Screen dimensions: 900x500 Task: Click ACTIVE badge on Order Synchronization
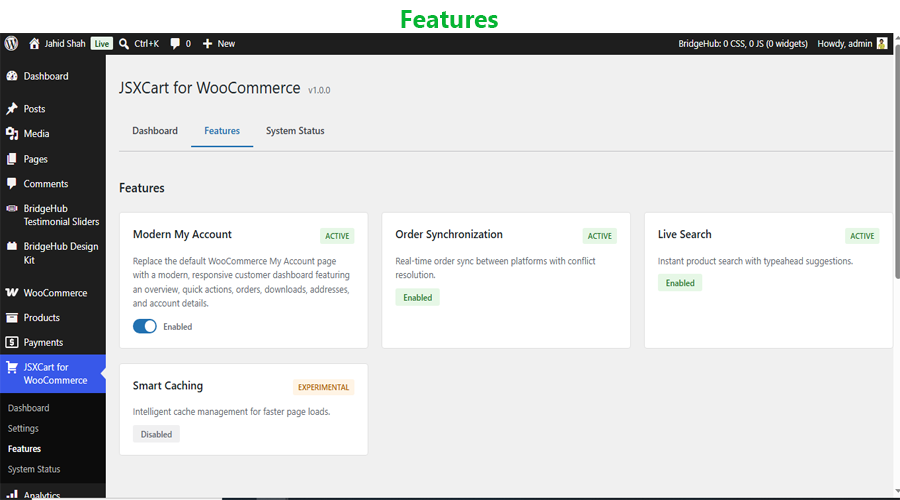[599, 236]
